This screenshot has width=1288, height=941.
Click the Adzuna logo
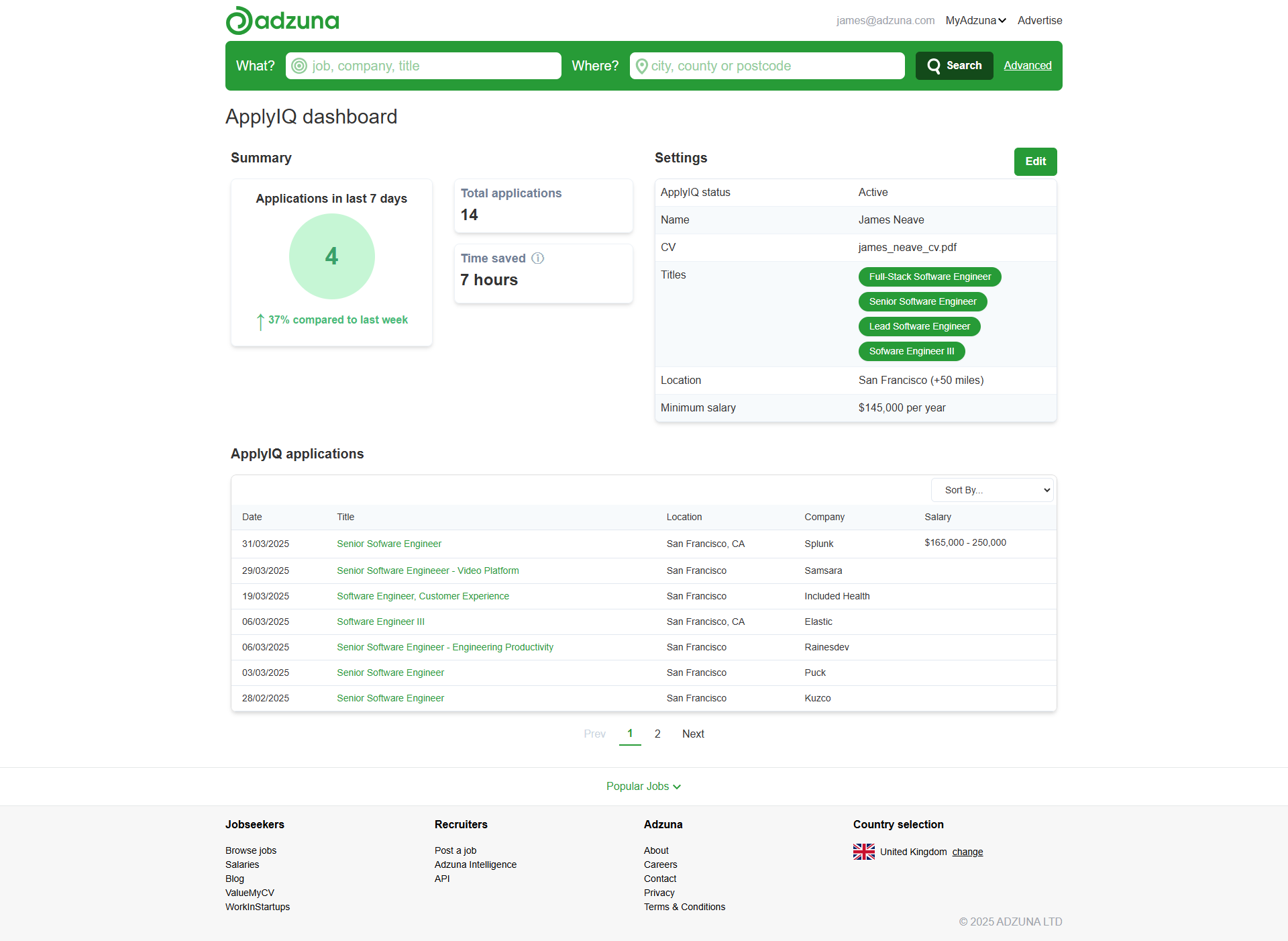pyautogui.click(x=282, y=20)
